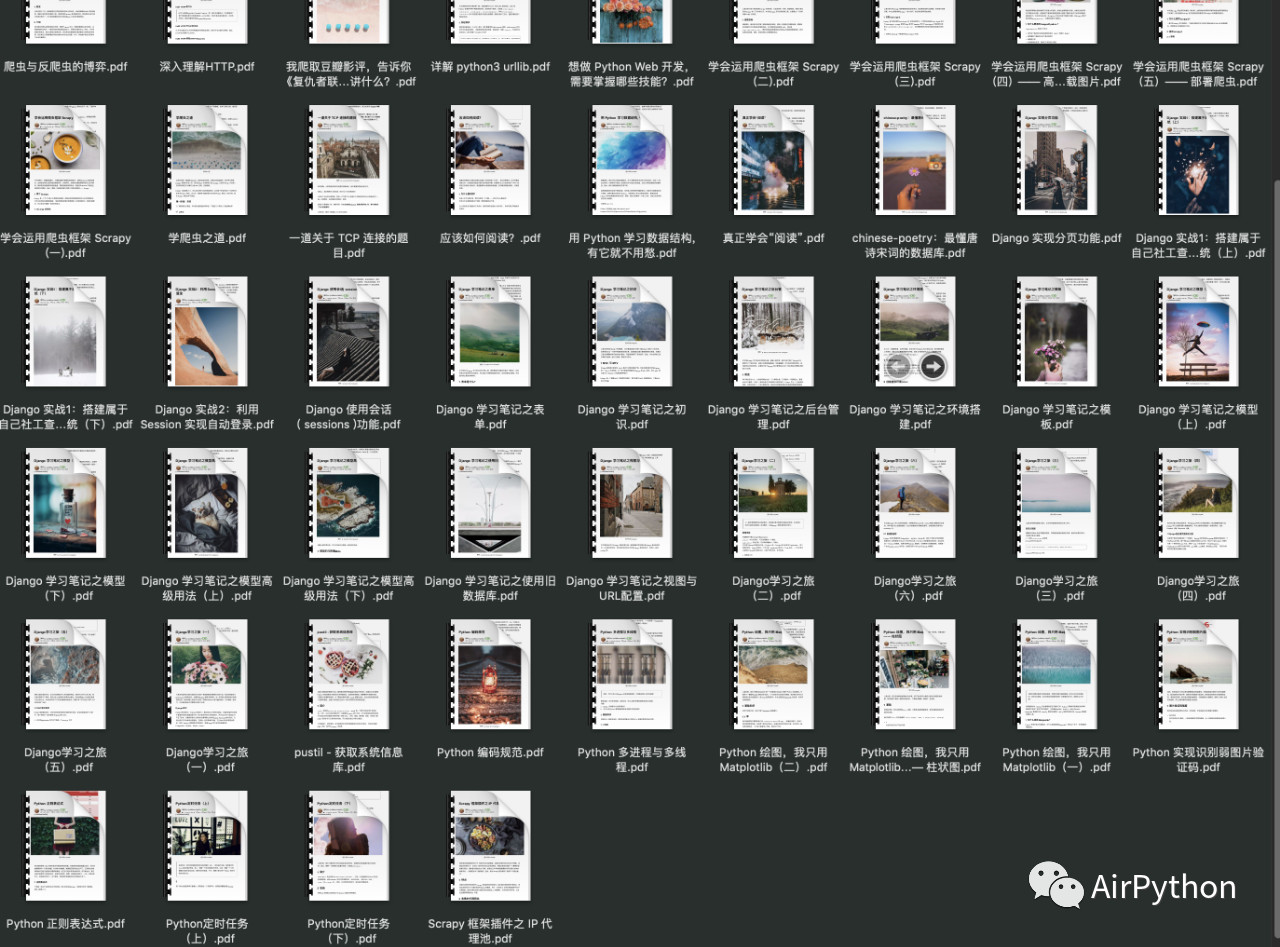
Task: Select the pustil 获取系统信息库 PDF icon
Action: click(350, 674)
